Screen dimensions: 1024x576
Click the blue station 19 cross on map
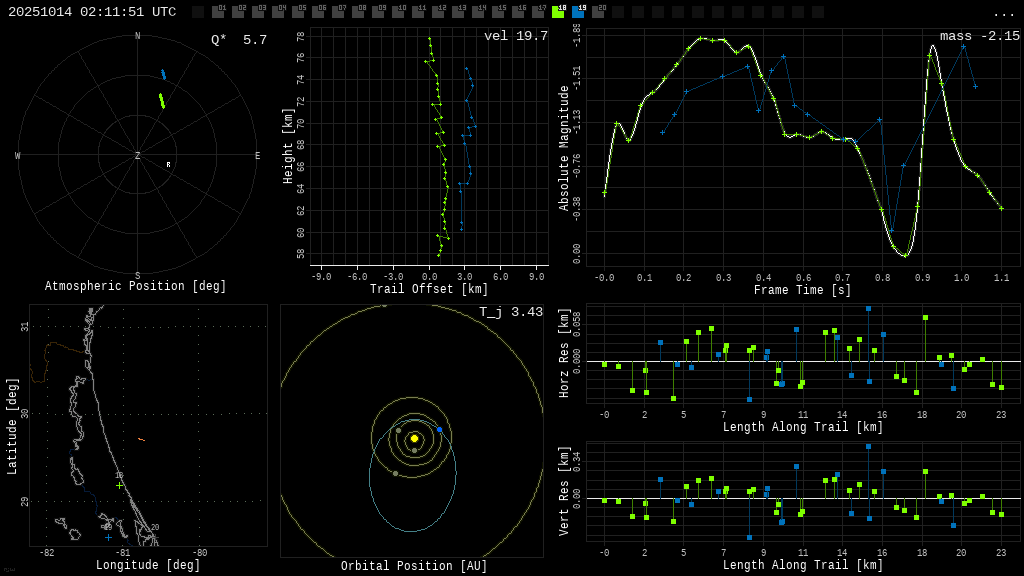click(108, 537)
